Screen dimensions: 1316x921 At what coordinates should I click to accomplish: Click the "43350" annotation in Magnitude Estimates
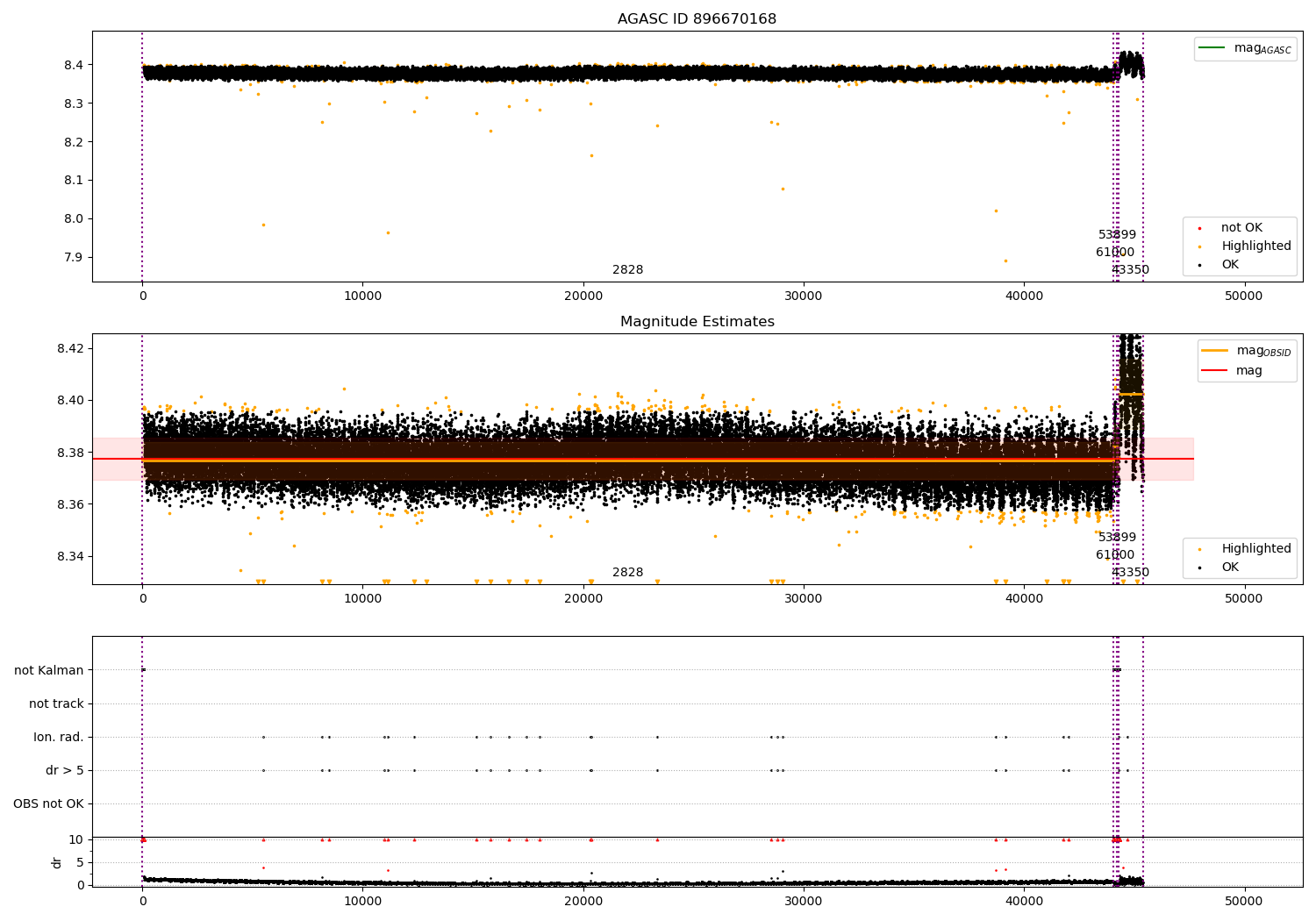(x=1130, y=573)
